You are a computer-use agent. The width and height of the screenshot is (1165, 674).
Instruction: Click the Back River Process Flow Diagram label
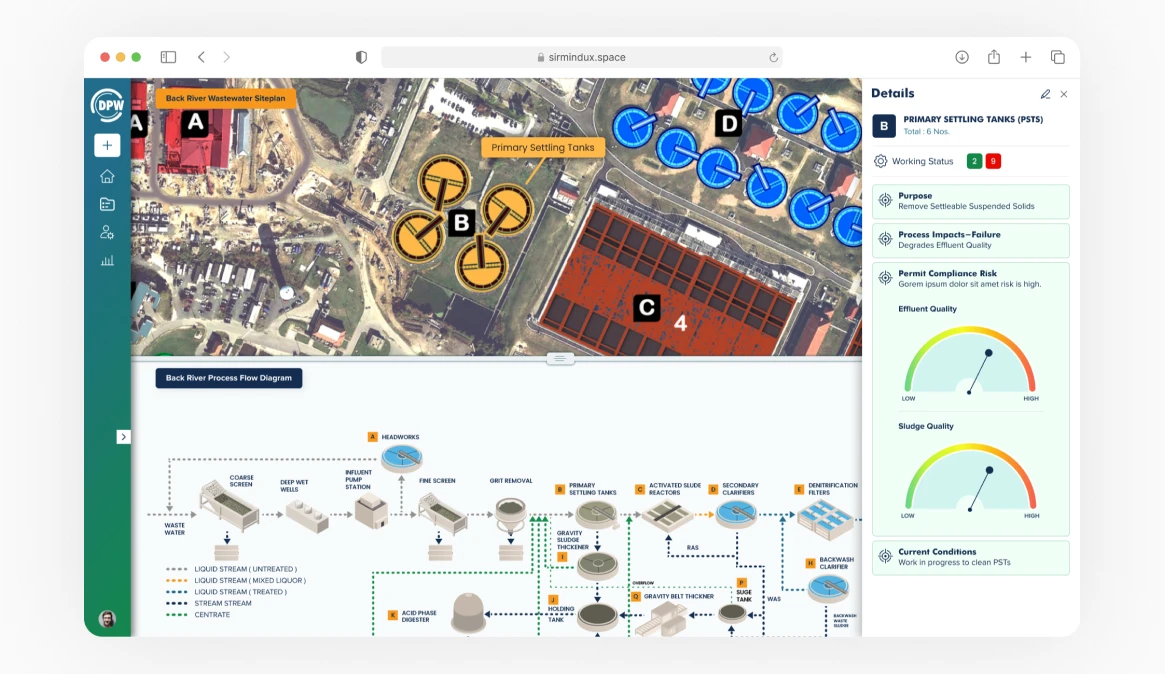pyautogui.click(x=229, y=378)
